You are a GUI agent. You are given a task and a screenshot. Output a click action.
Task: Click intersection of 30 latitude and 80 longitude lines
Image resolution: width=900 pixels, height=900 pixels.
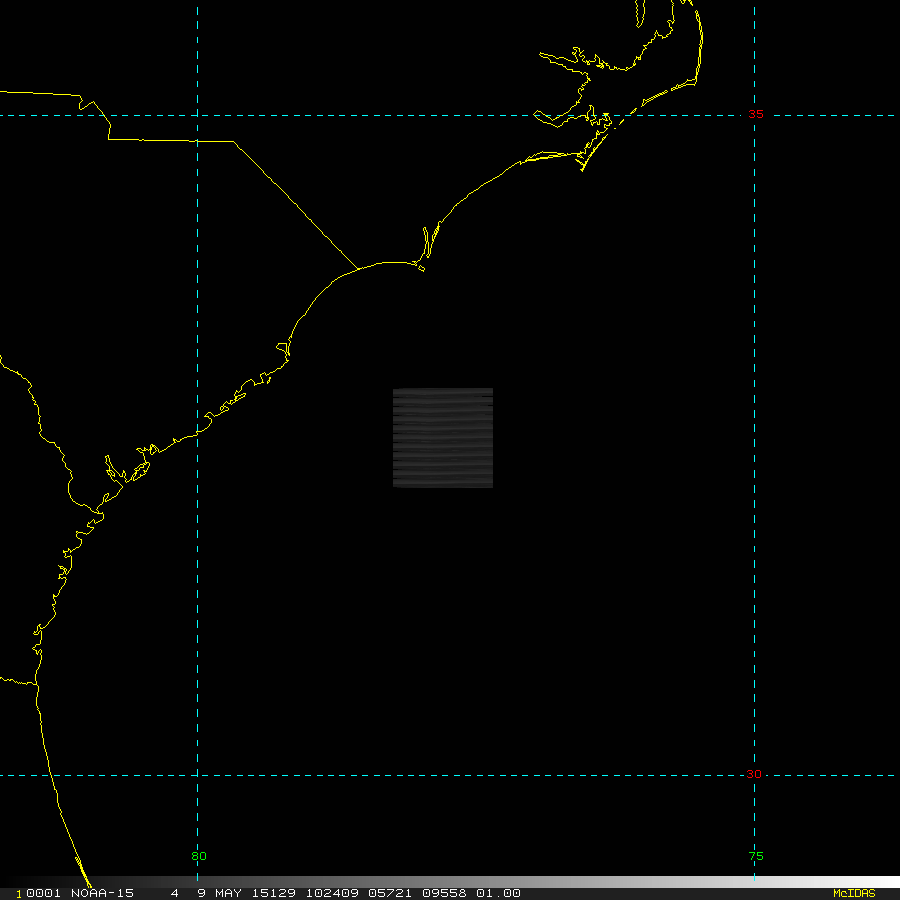[x=198, y=775]
